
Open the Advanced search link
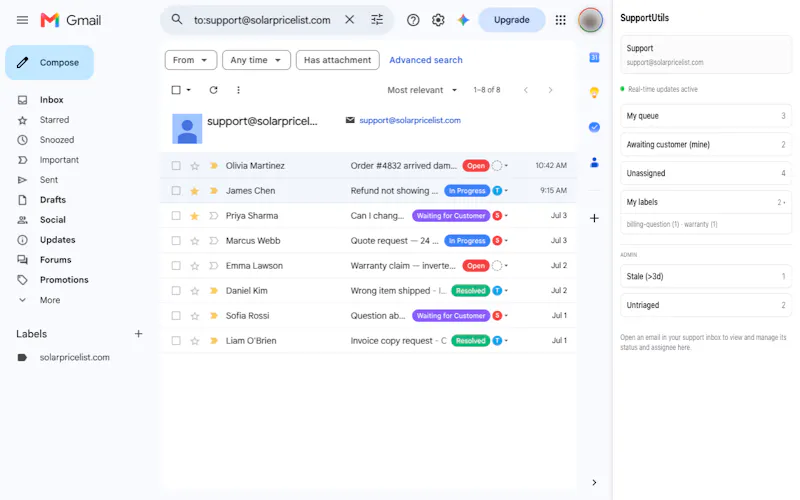426,60
